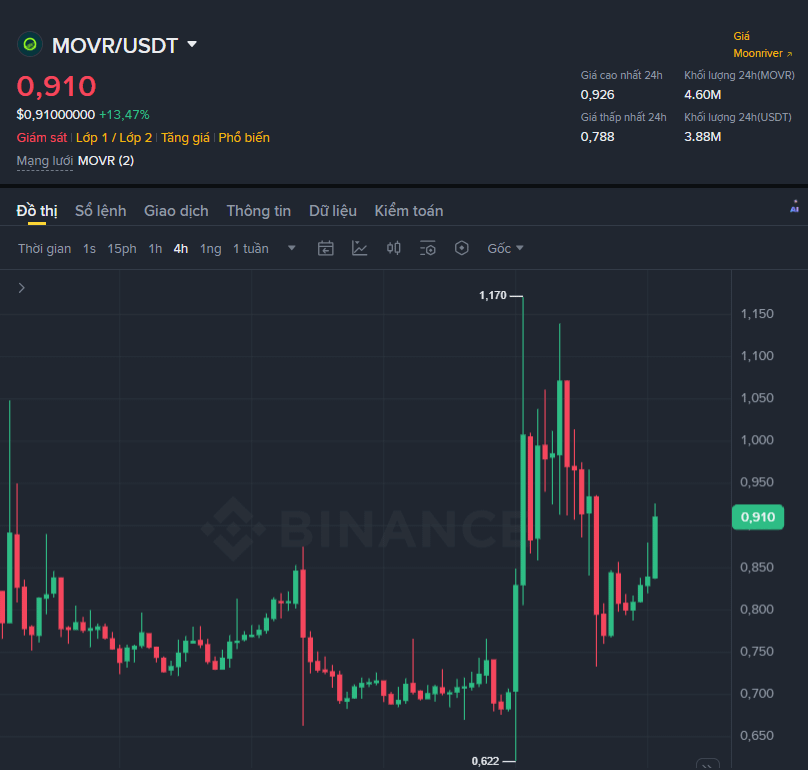Viewport: 808px width, 770px height.
Task: Select the 4h interval
Action: (180, 248)
